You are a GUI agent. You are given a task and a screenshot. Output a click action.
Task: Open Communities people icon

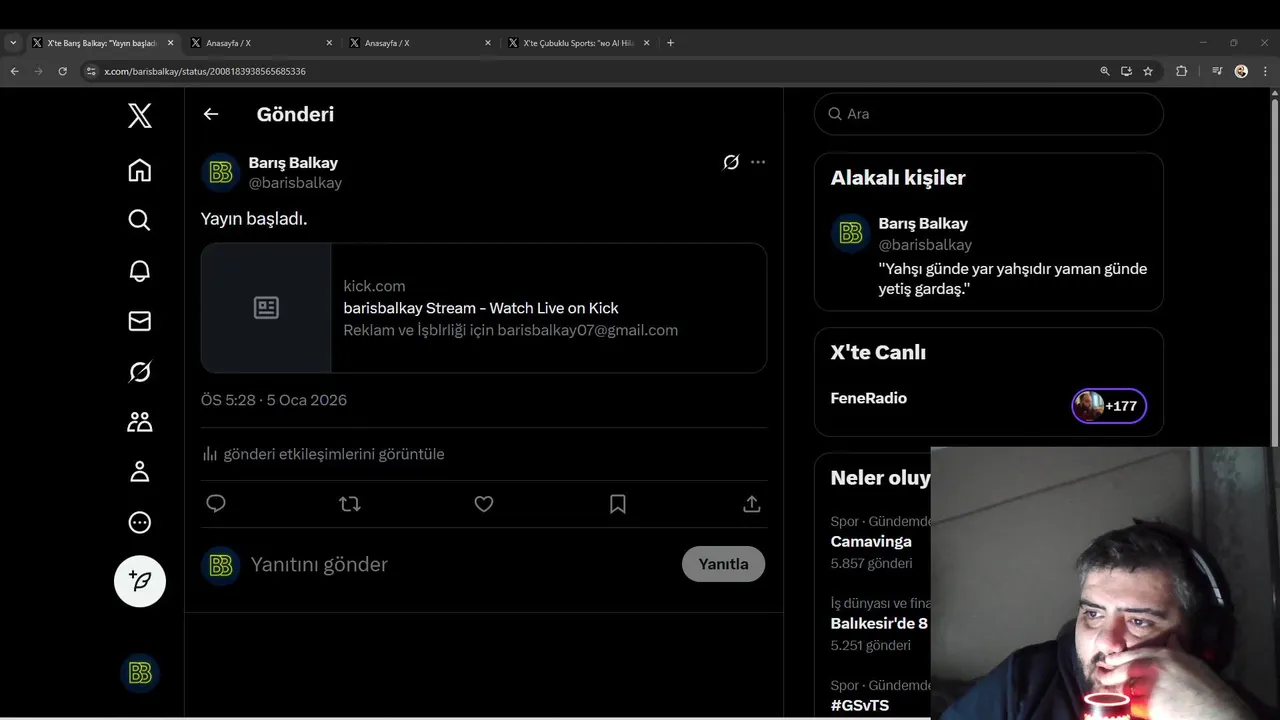[x=140, y=422]
